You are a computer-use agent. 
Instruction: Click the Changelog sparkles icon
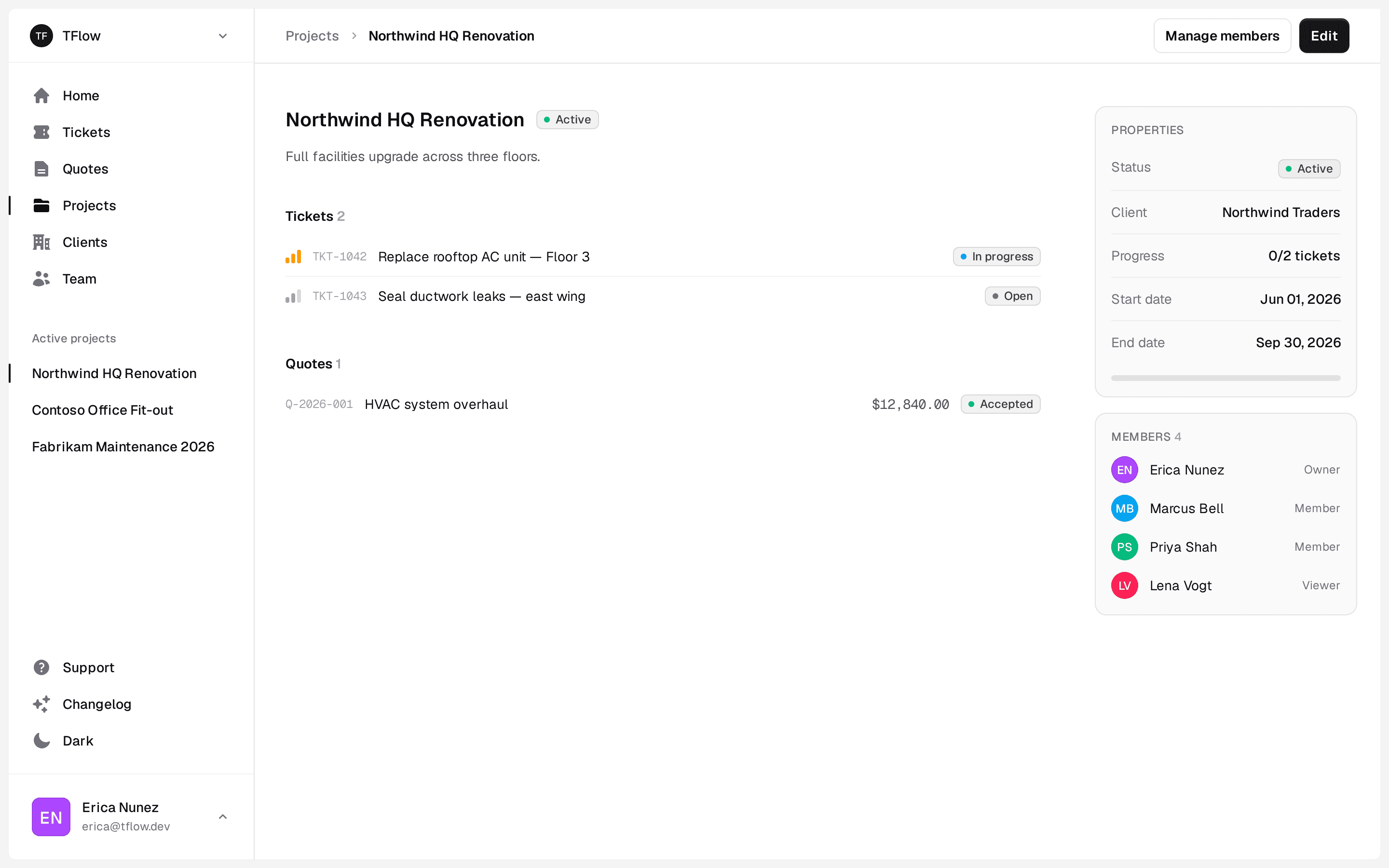(x=41, y=704)
